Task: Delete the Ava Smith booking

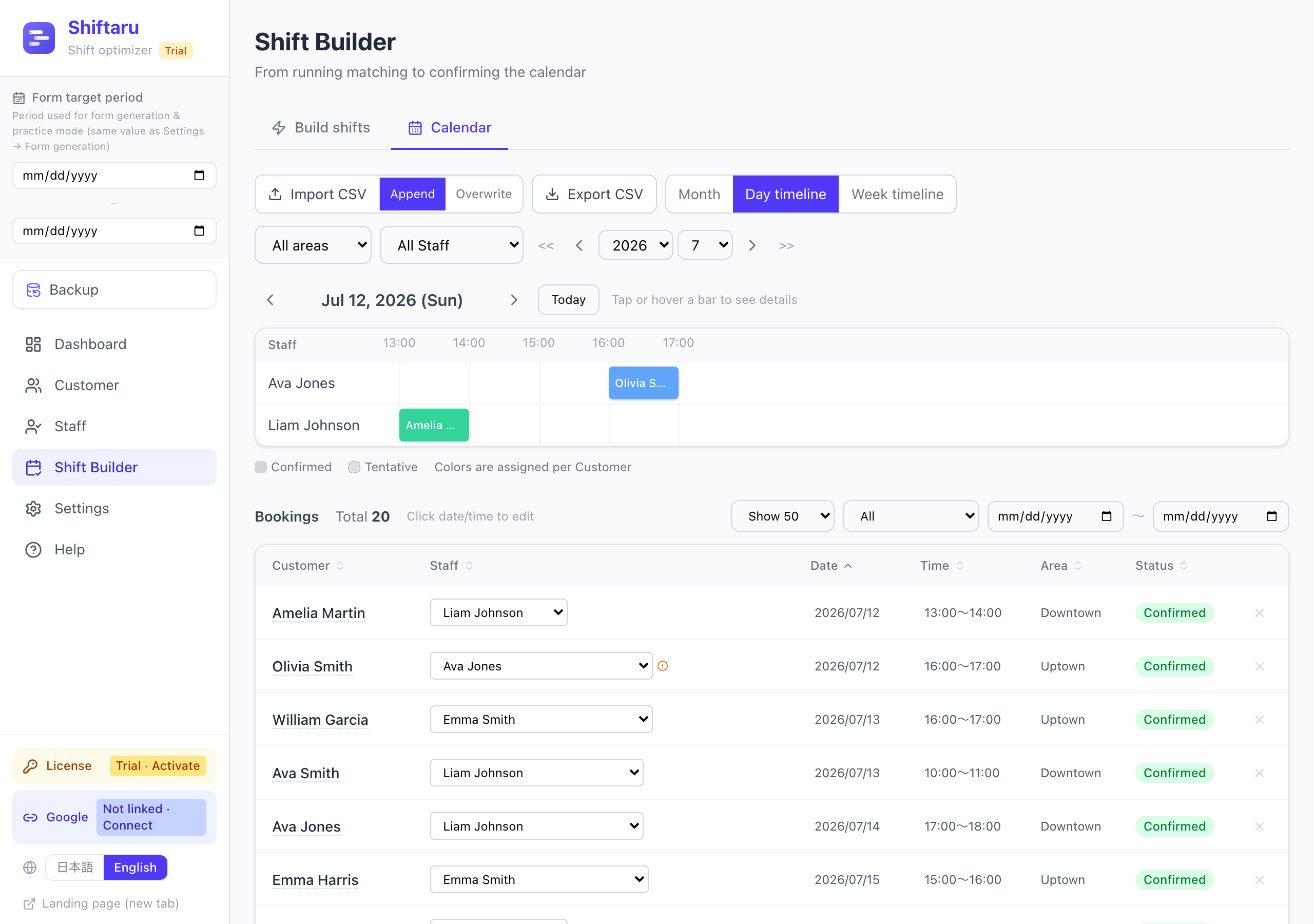Action: [1259, 773]
